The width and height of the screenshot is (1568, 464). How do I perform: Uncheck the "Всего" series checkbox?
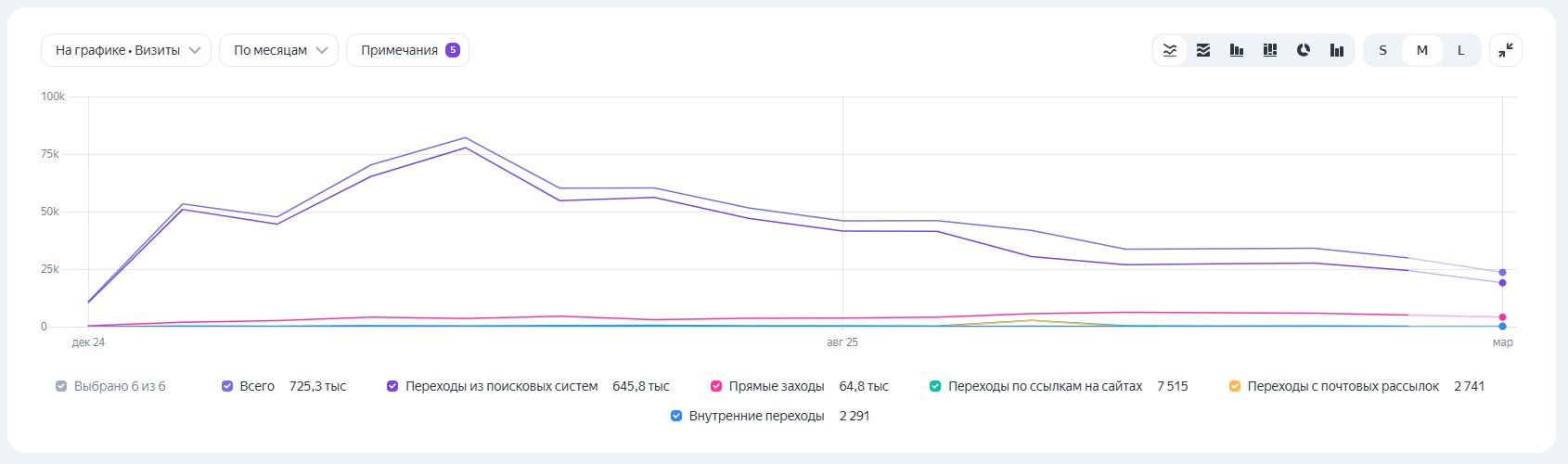227,386
